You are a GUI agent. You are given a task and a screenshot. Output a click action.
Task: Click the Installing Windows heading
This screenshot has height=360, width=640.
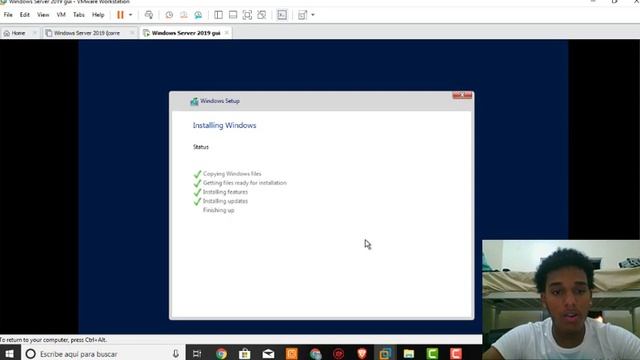[x=224, y=125]
